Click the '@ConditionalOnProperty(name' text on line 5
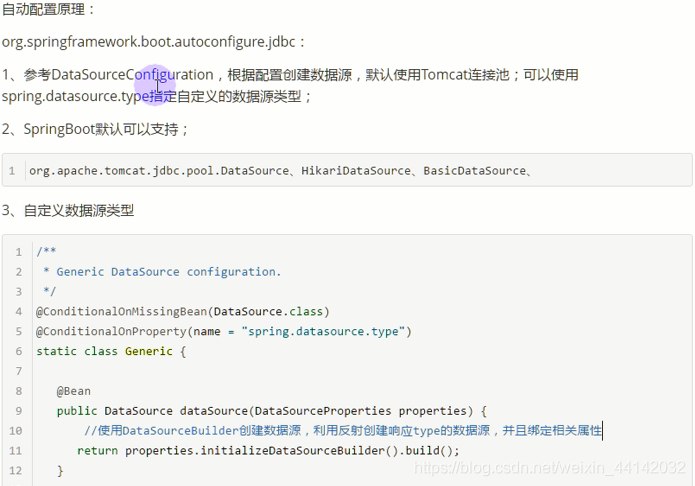 tap(128, 332)
